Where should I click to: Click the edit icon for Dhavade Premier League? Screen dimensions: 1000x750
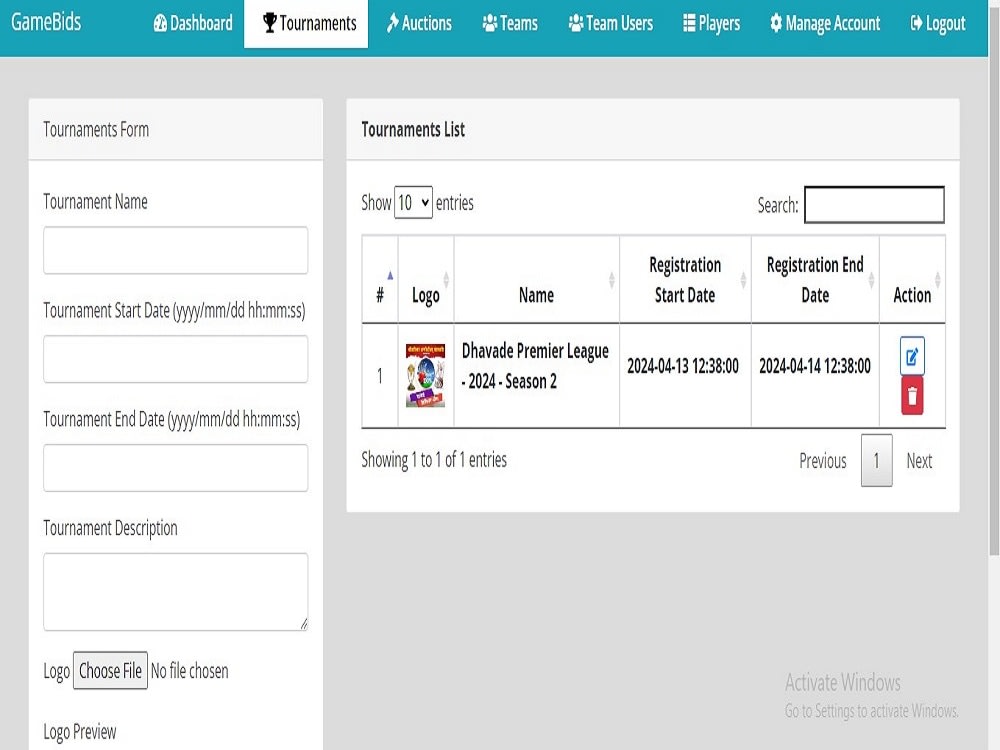pos(912,356)
